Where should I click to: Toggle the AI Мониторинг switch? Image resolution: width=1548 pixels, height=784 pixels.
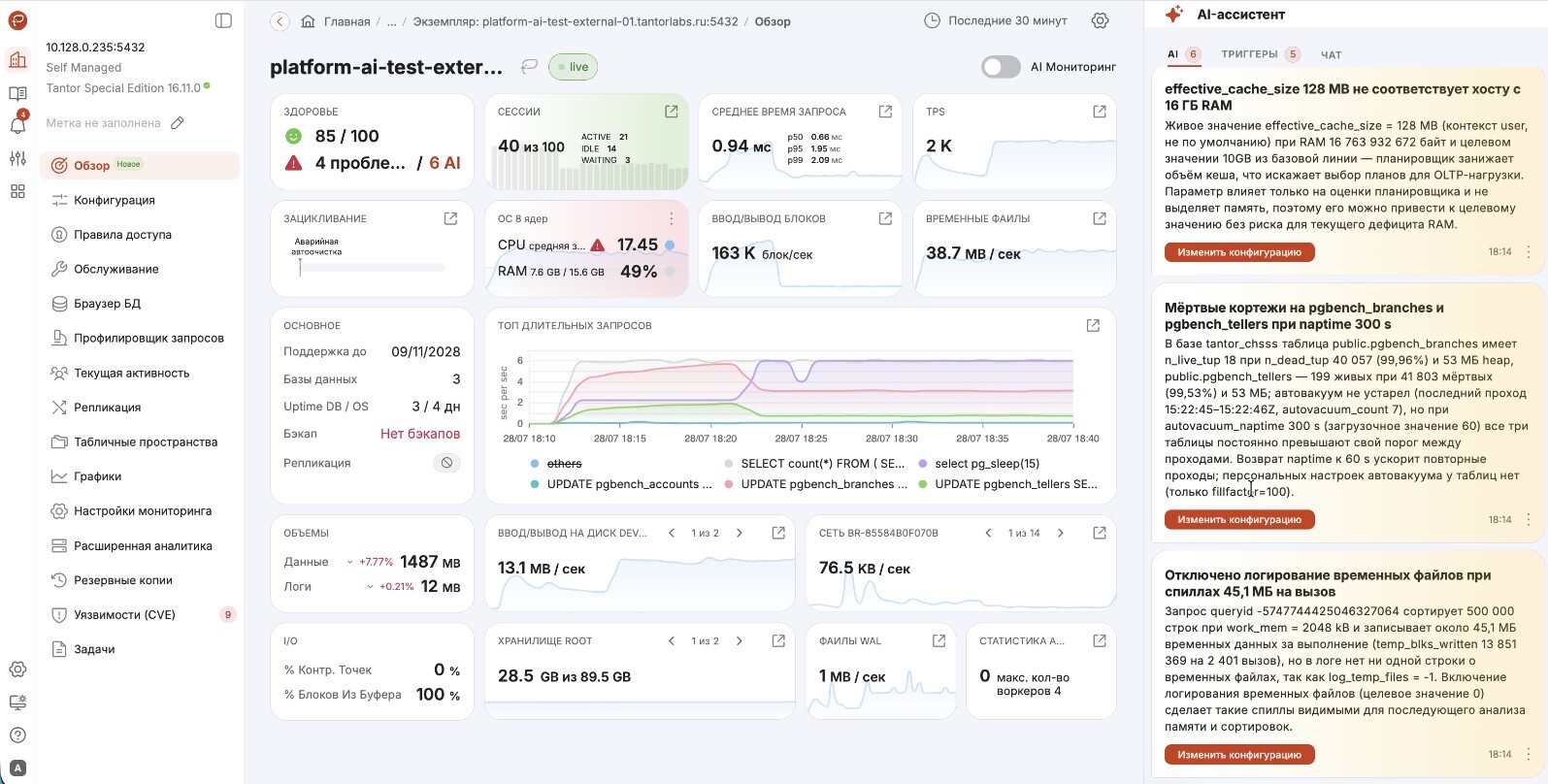[1001, 67]
